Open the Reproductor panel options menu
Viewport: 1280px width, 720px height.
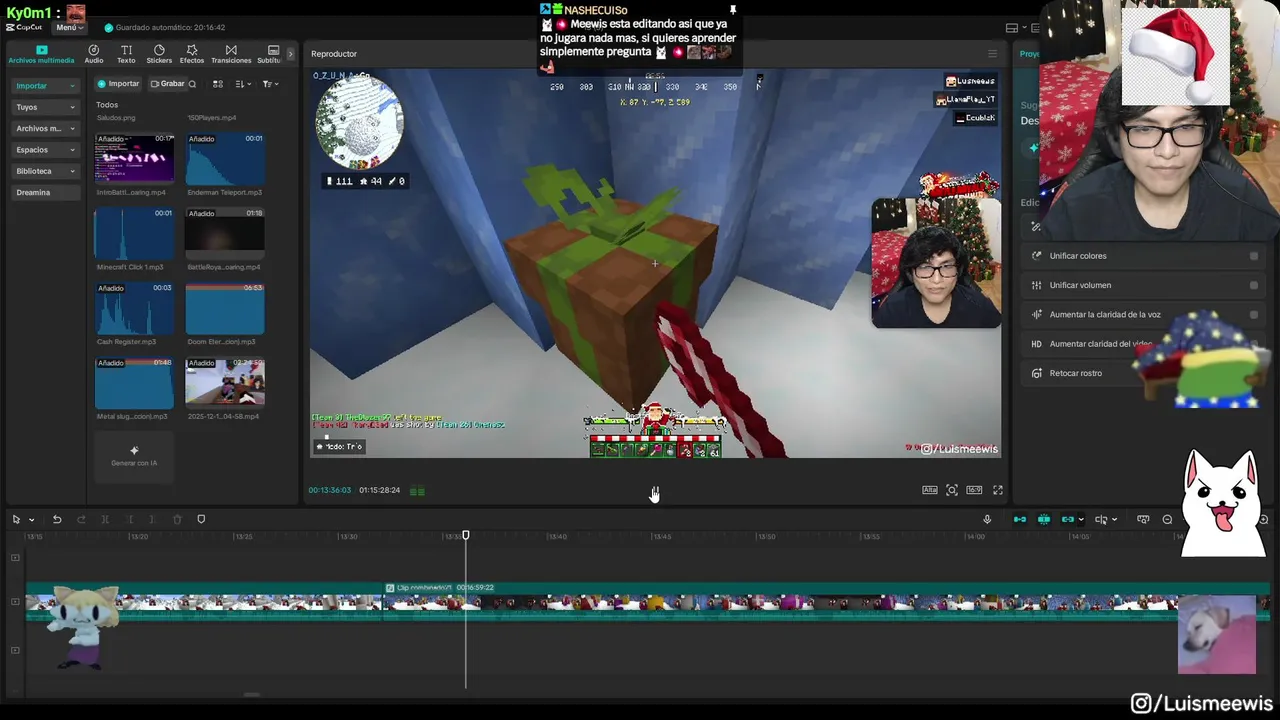(992, 54)
